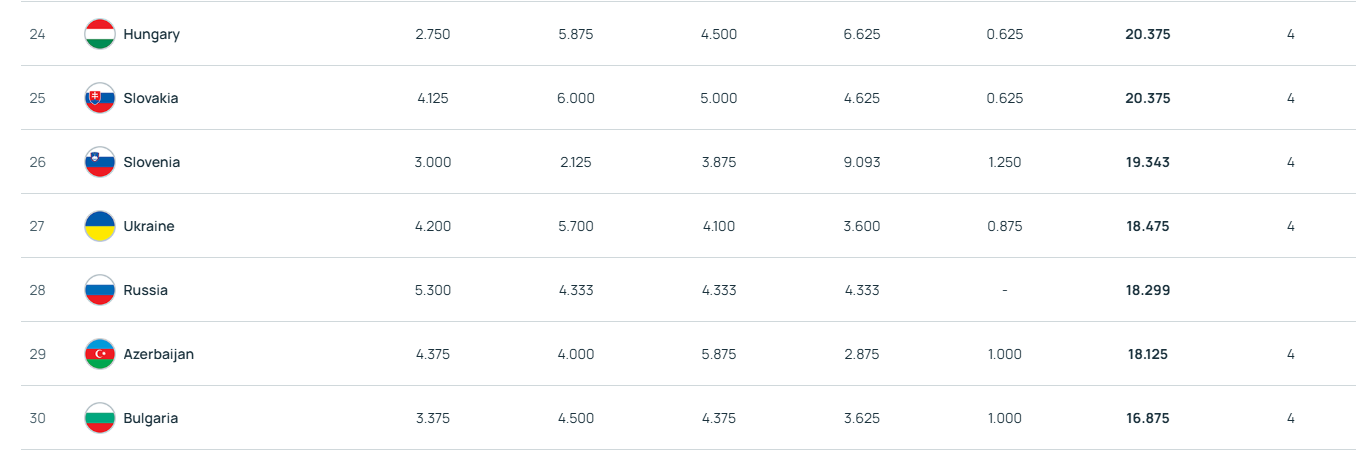Click the Ukraine flag icon

[100, 226]
